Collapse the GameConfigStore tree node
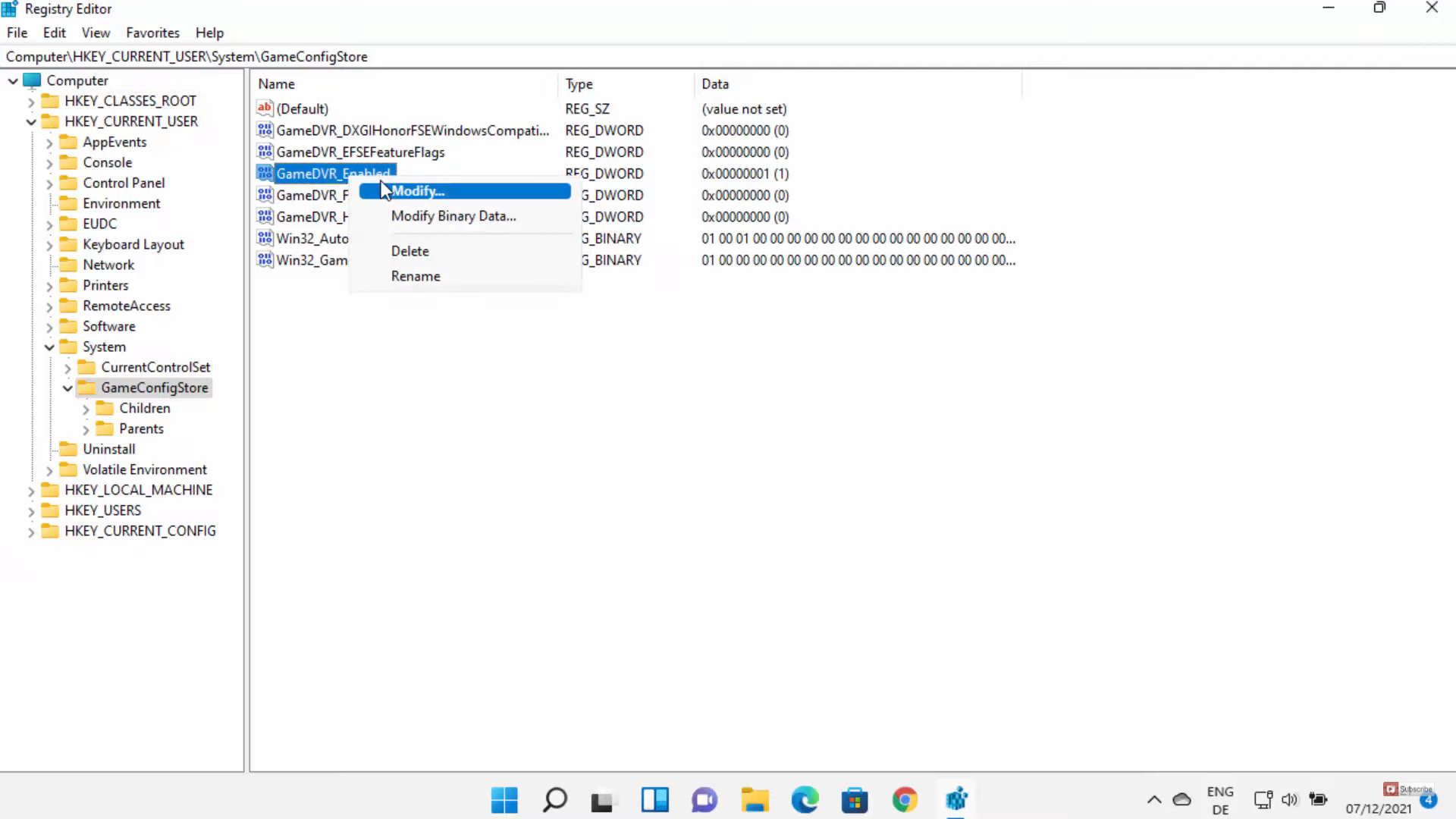 67,388
